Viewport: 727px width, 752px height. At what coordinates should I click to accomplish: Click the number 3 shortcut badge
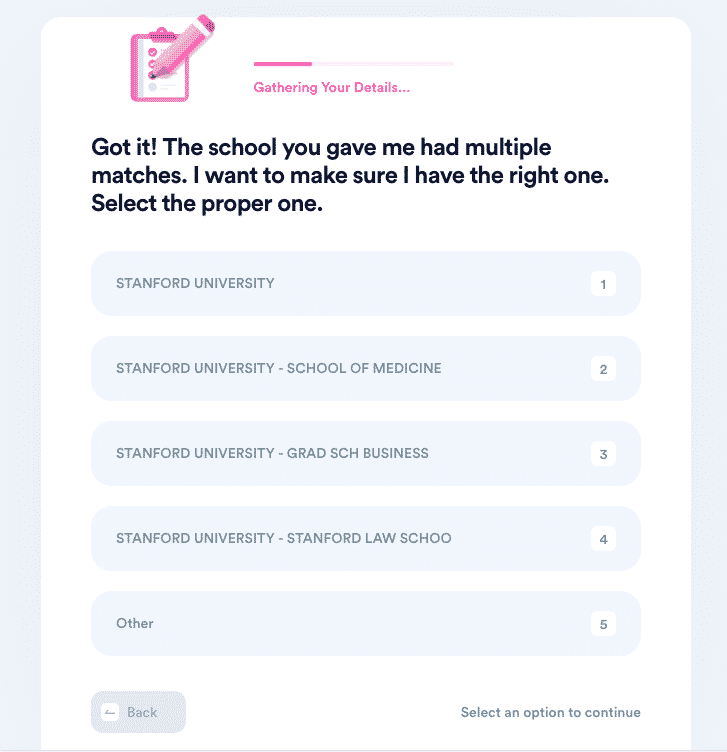[x=603, y=454]
